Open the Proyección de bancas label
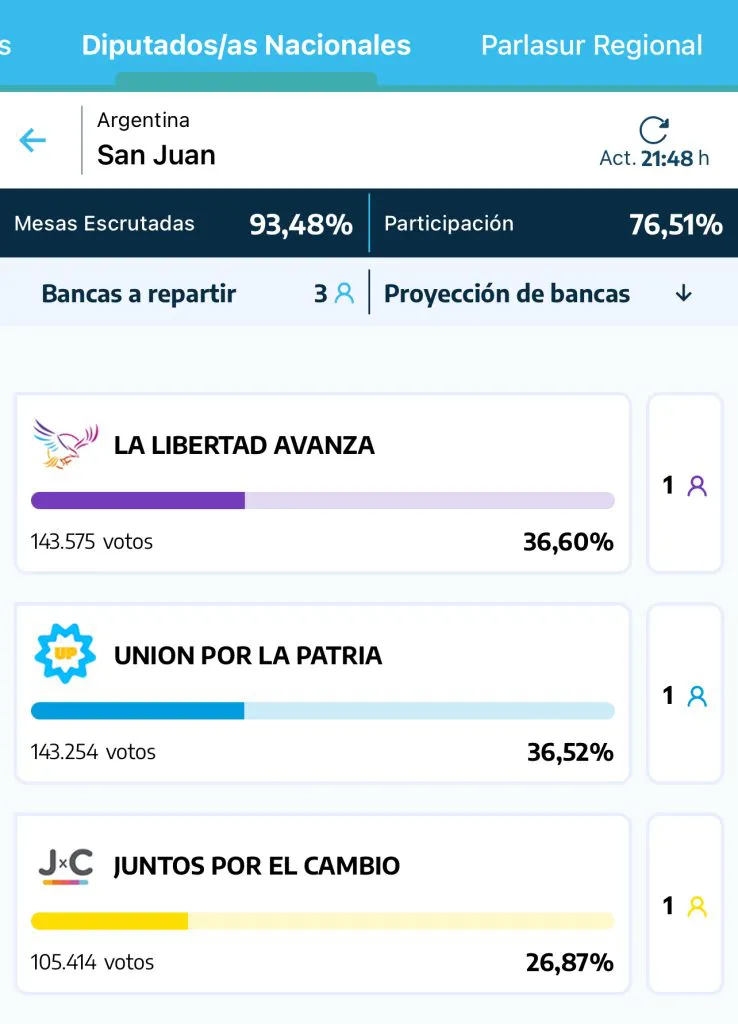The image size is (738, 1024). pos(507,294)
